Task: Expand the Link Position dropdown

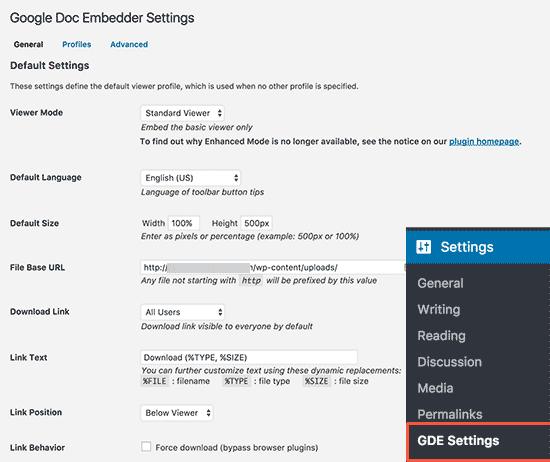Action: [177, 413]
